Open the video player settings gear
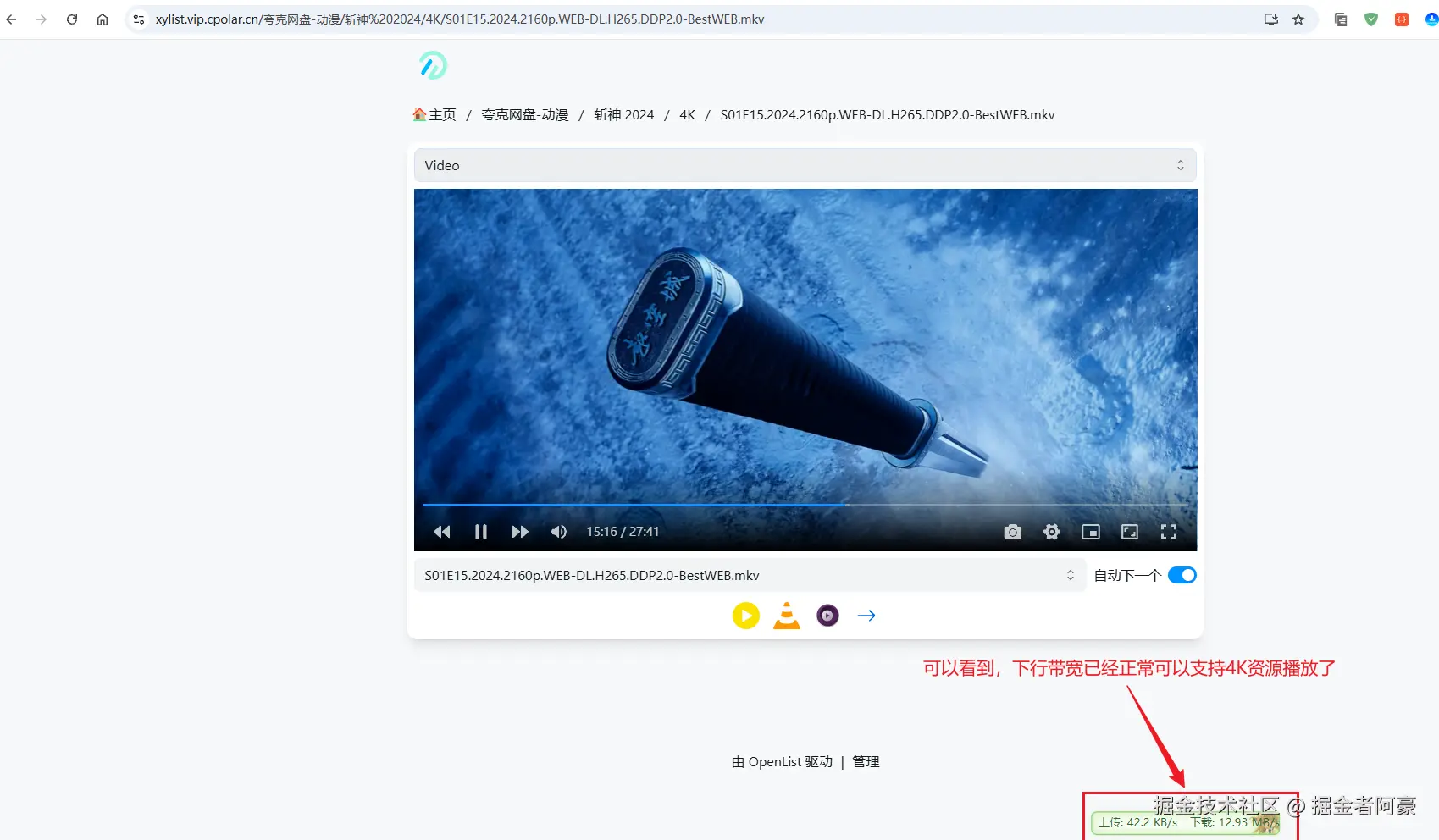 pos(1052,532)
